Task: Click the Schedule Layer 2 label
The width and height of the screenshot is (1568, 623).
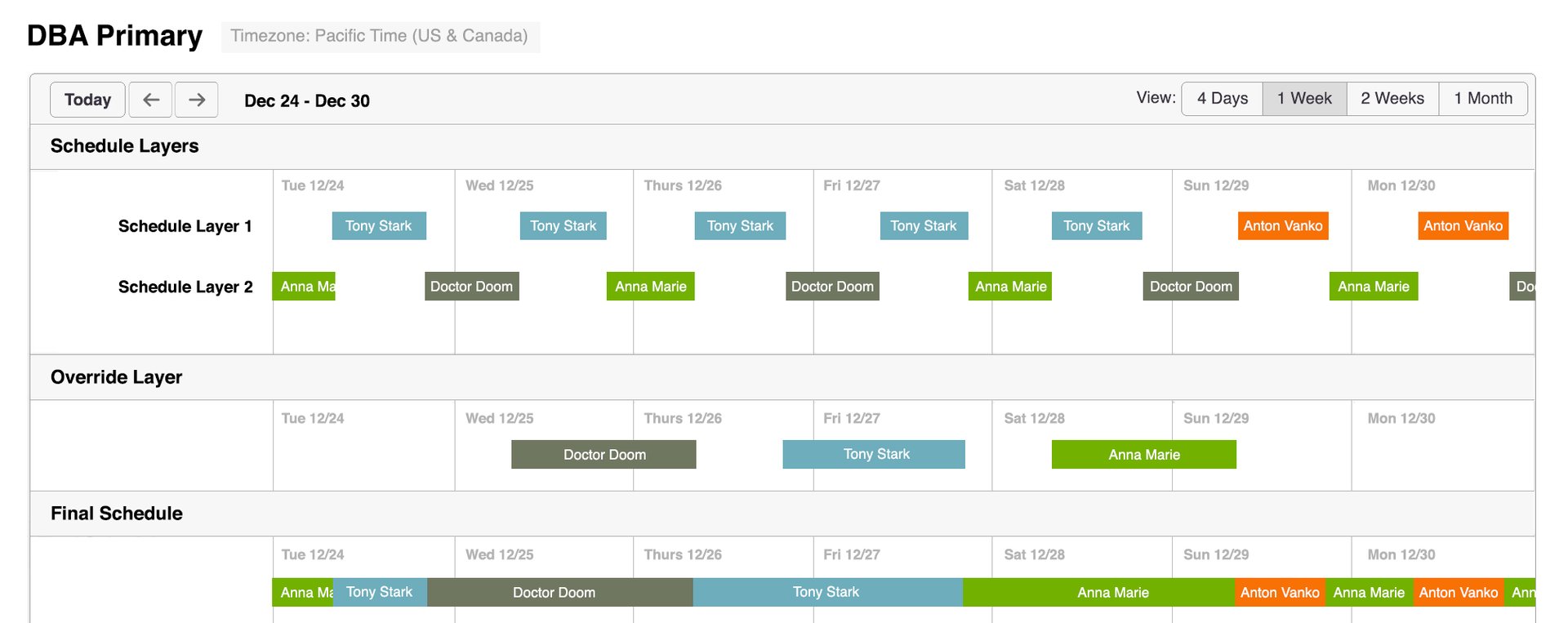Action: click(x=185, y=287)
